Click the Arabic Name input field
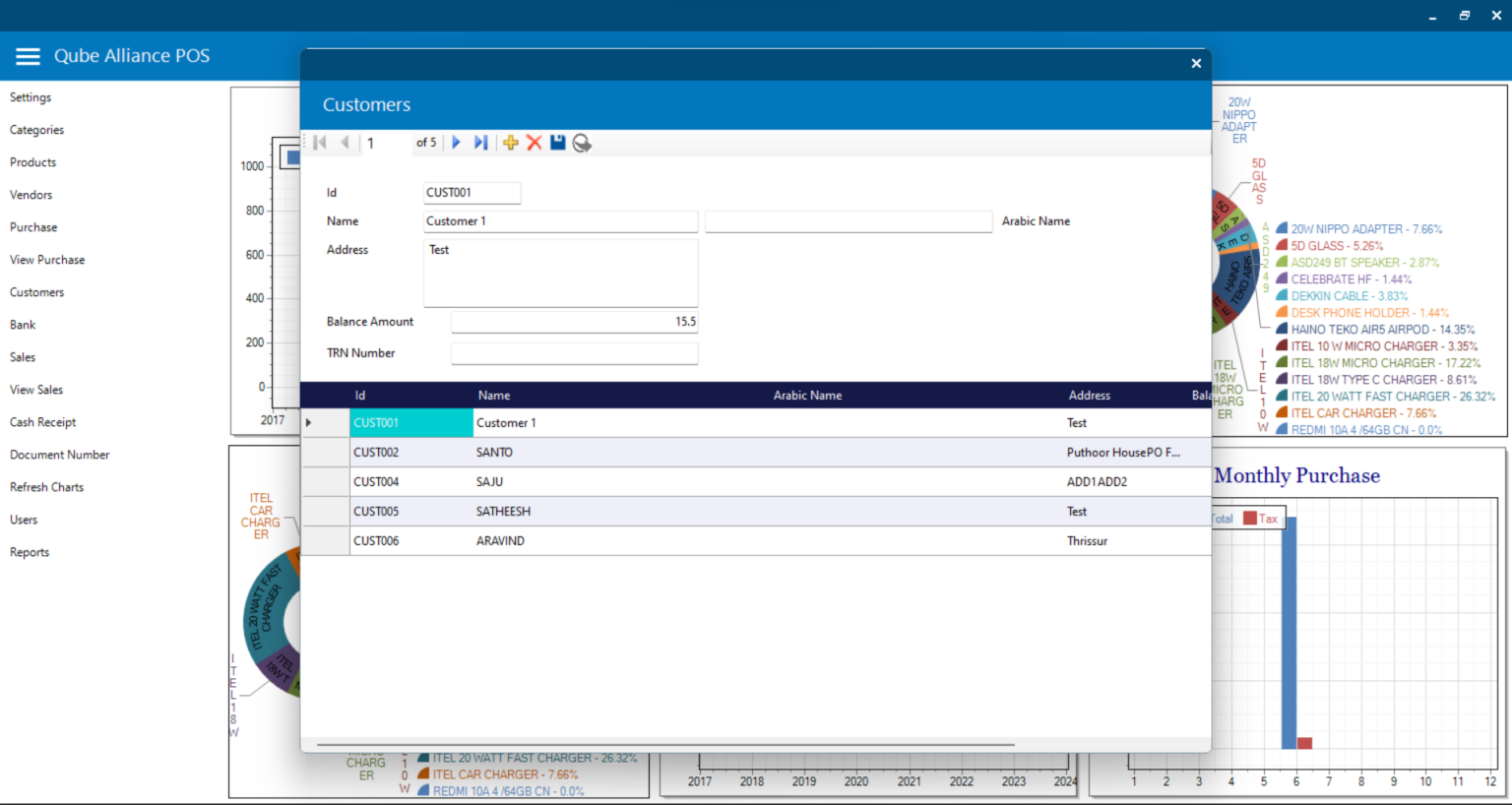The width and height of the screenshot is (1512, 805). [848, 221]
